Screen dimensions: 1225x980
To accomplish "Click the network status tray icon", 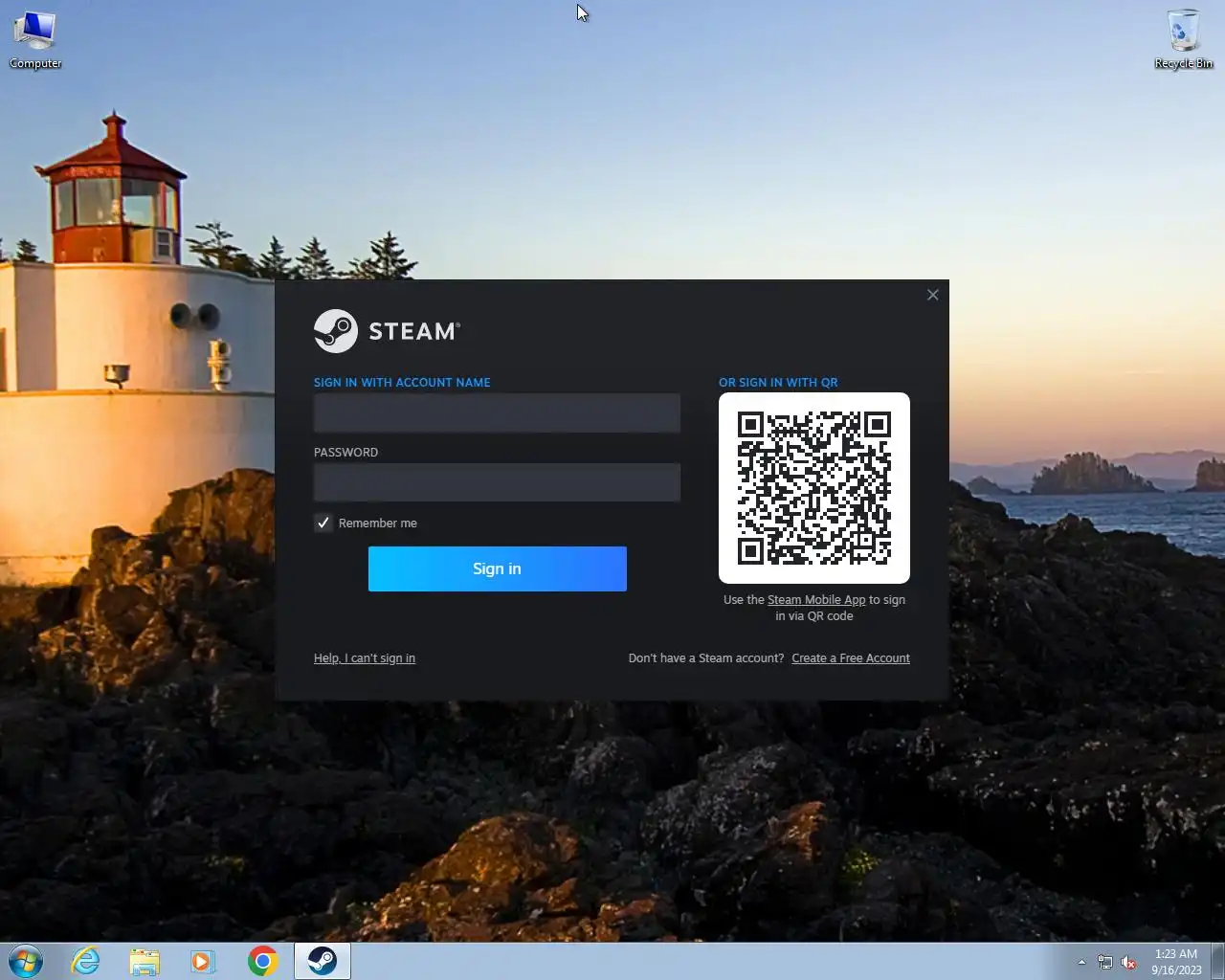I will (1105, 963).
